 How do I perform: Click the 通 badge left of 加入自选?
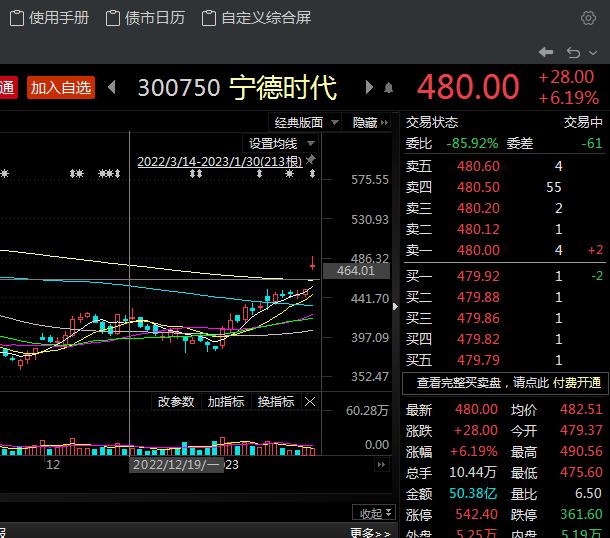8,88
